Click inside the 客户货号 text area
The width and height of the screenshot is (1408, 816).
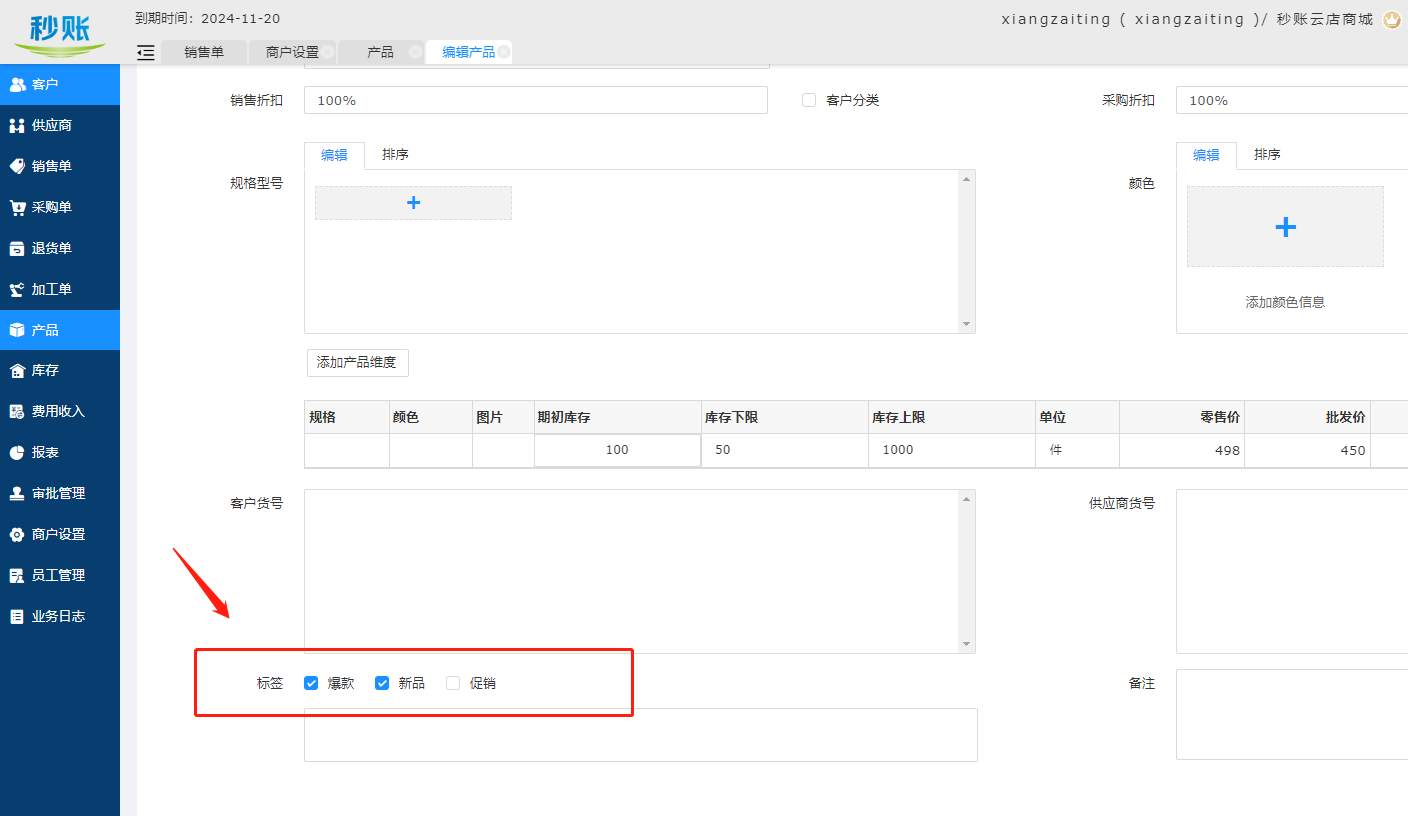[x=631, y=571]
